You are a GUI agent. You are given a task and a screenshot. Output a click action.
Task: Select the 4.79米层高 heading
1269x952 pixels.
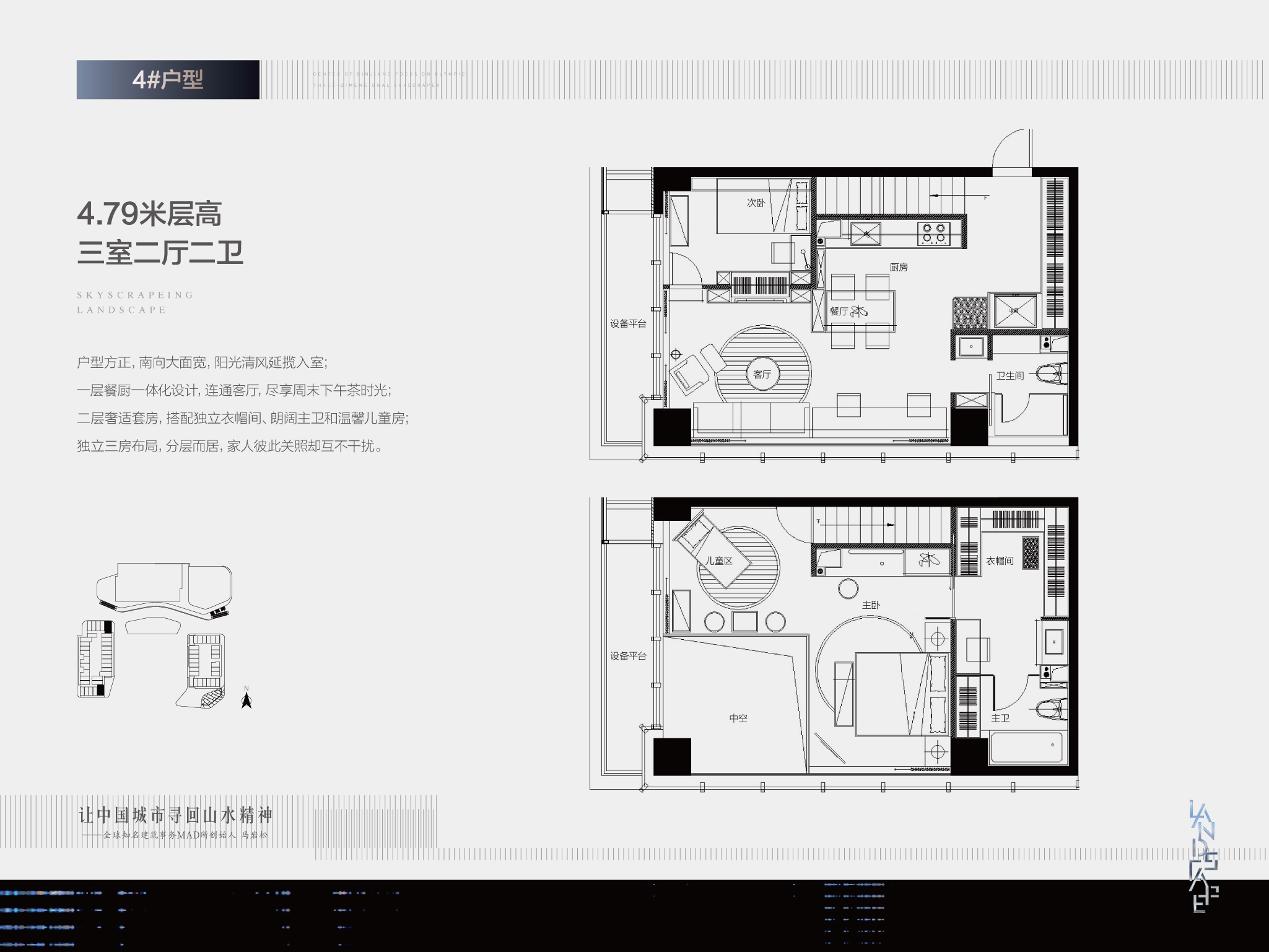[x=149, y=214]
